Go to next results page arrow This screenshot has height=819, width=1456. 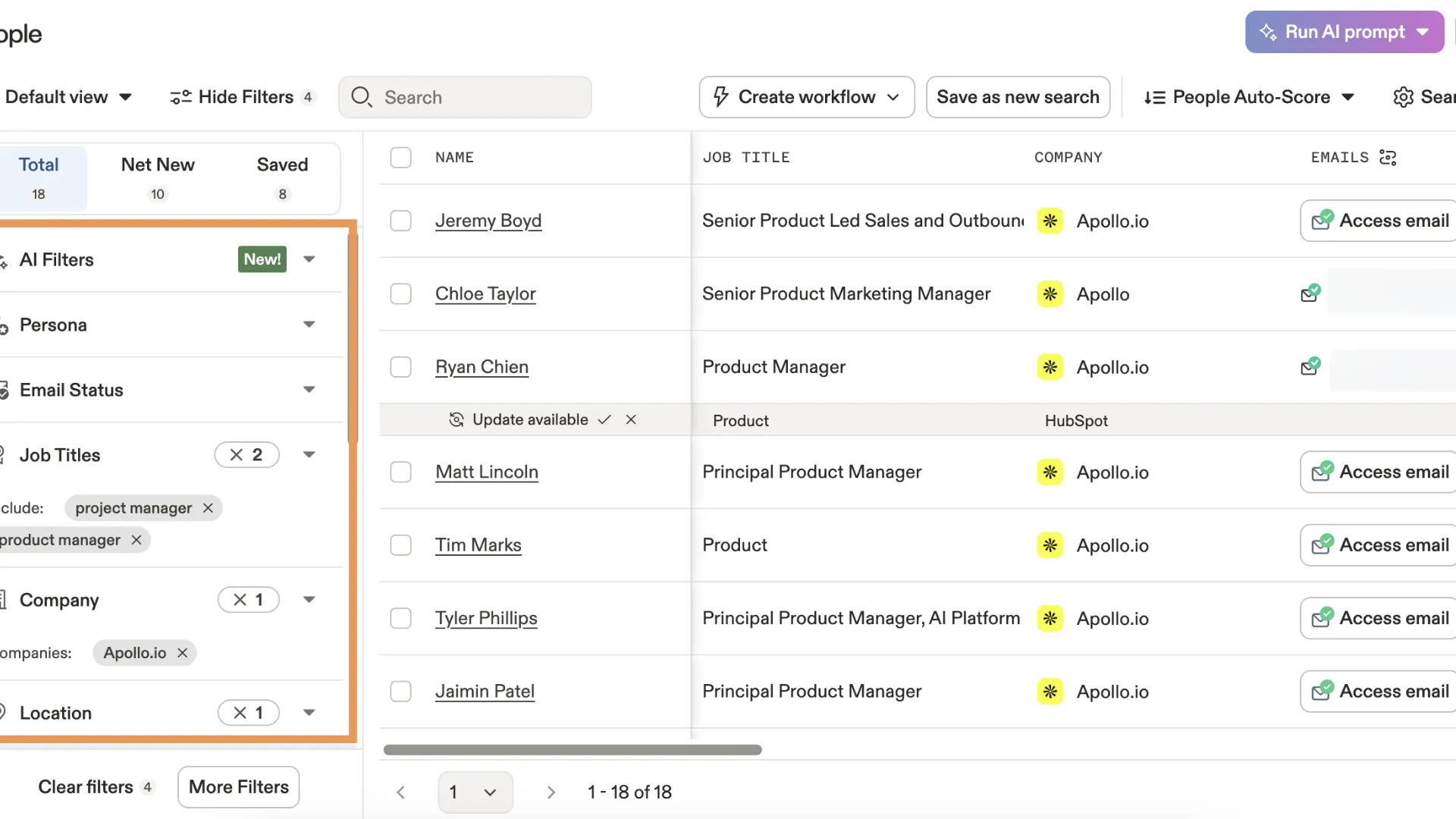click(551, 792)
